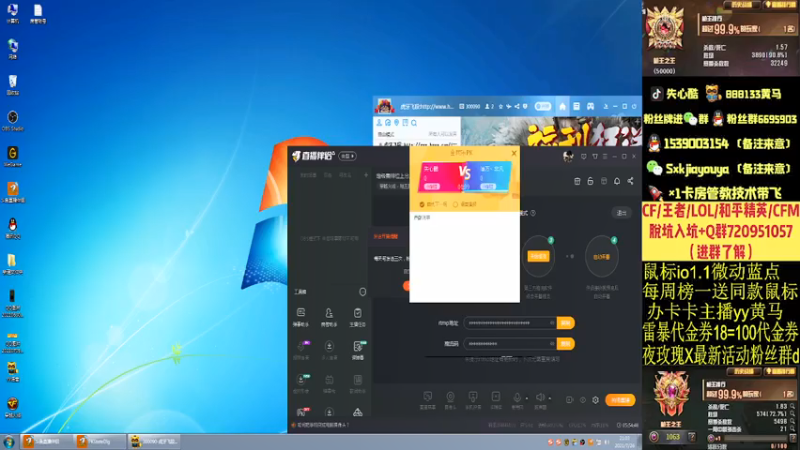The width and height of the screenshot is (800, 450).
Task: Click the orange start live button
Action: pyautogui.click(x=620, y=400)
